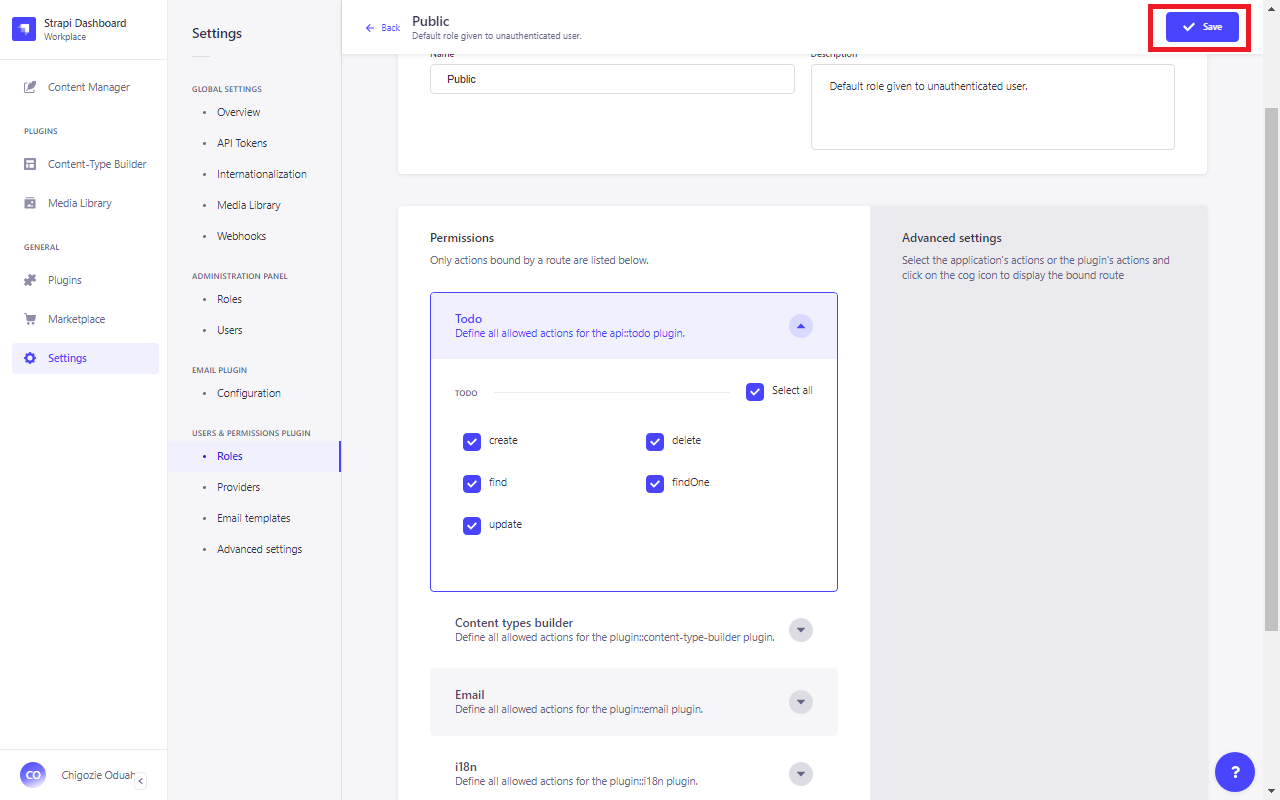Image resolution: width=1280 pixels, height=800 pixels.
Task: Expand the Email permissions section
Action: 801,702
